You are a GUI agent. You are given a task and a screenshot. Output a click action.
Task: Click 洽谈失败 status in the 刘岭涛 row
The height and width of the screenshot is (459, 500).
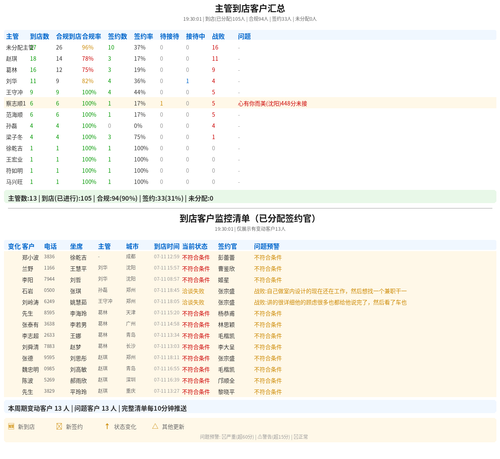pos(193,302)
